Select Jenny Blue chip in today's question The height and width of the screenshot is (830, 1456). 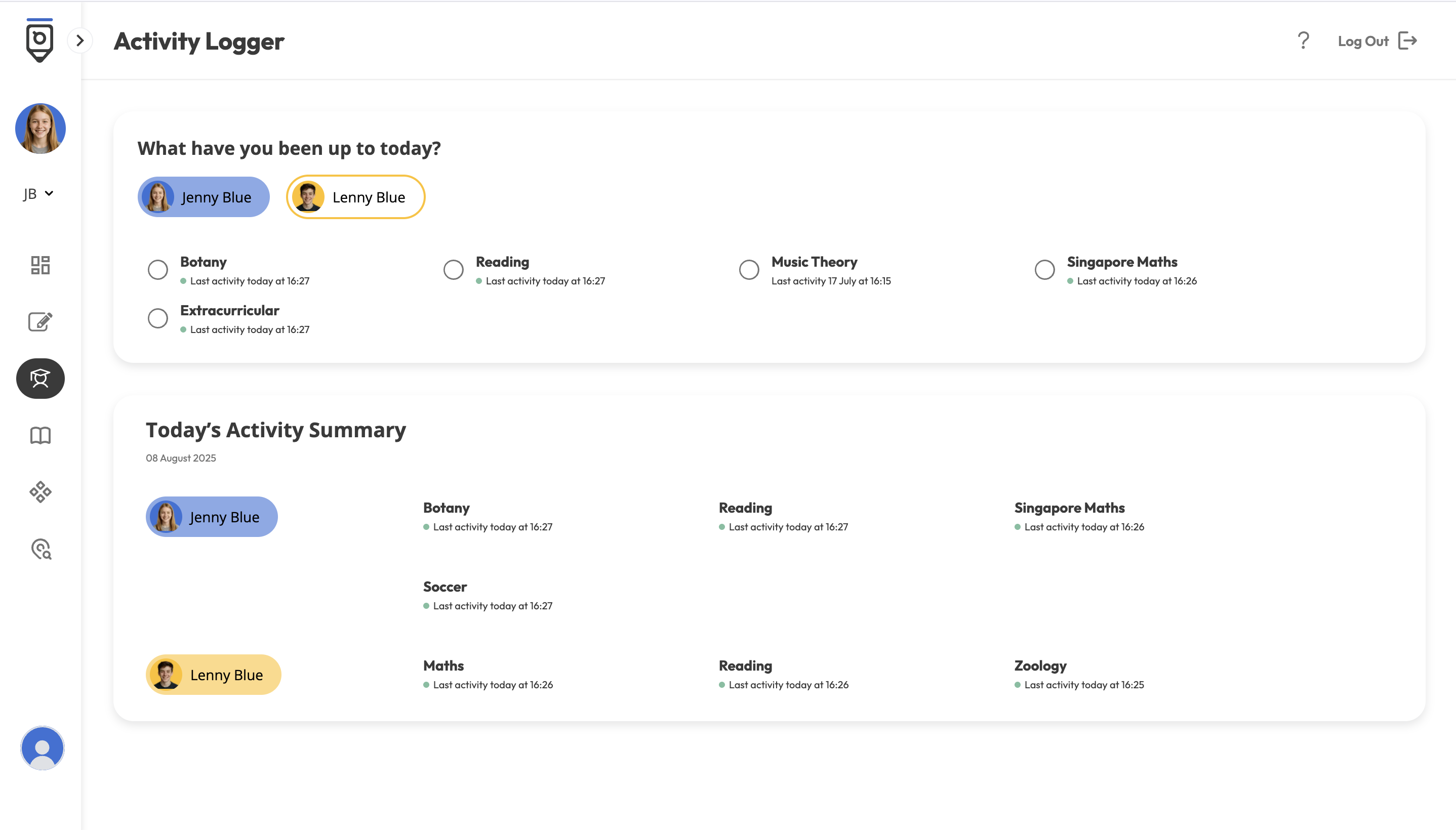(204, 197)
